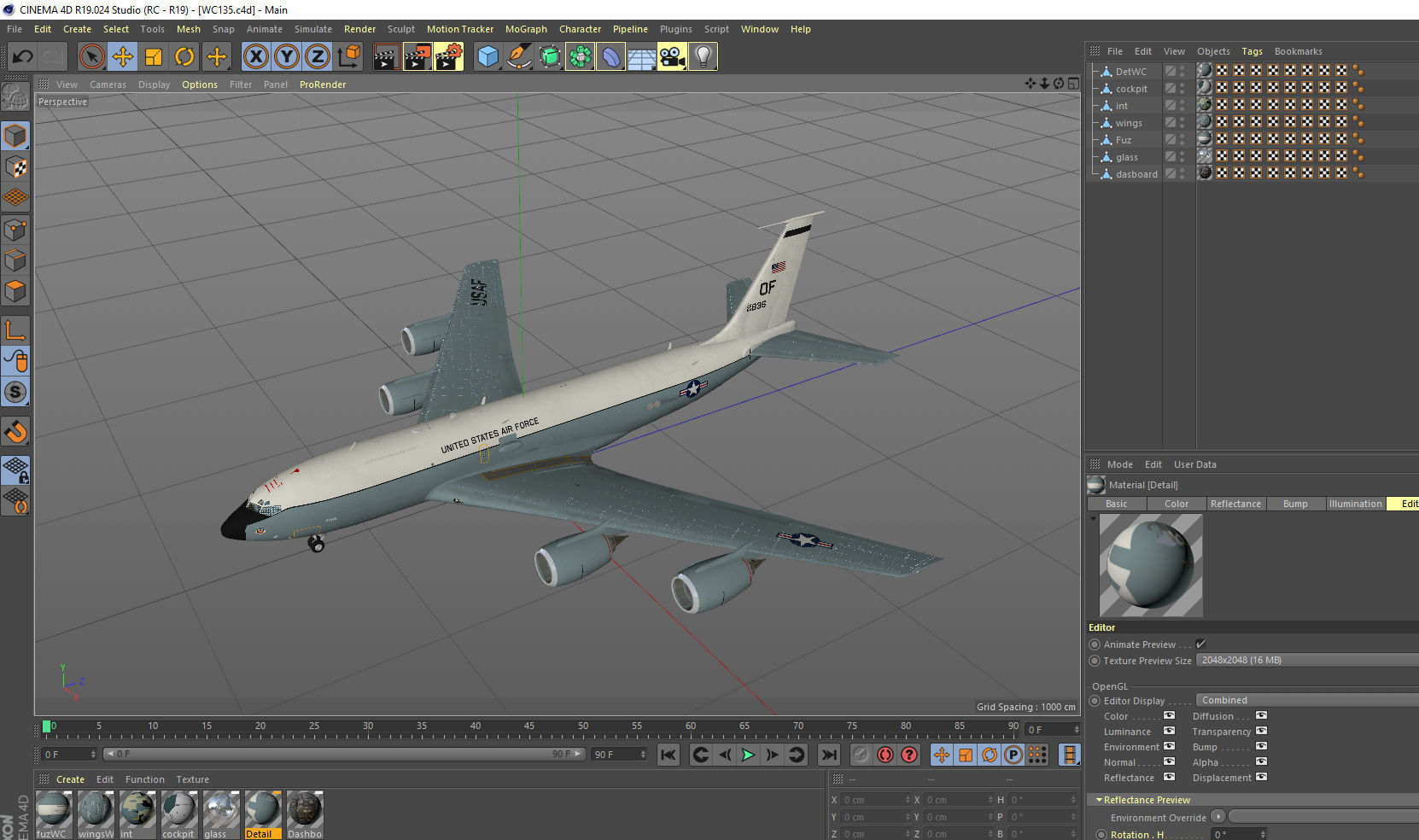Open the Tags menu in Object Manager
The image size is (1419, 840).
point(1252,51)
